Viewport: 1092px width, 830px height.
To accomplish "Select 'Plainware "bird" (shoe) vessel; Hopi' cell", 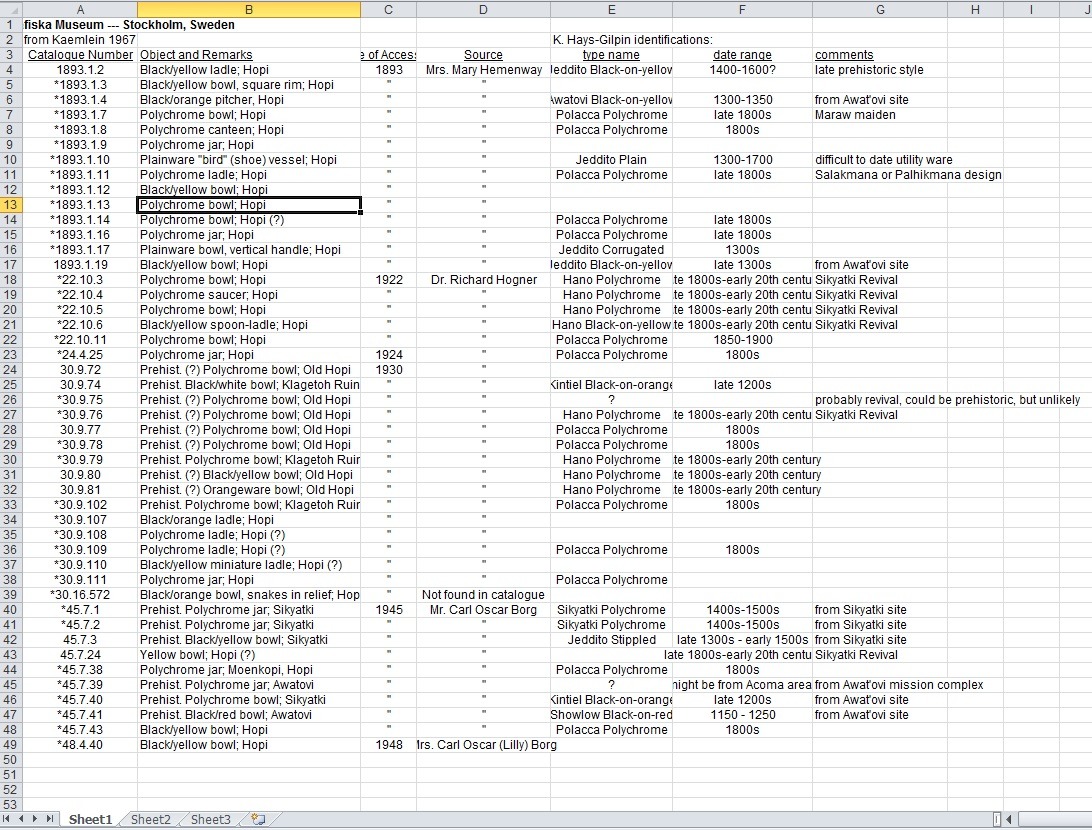I will click(x=249, y=159).
